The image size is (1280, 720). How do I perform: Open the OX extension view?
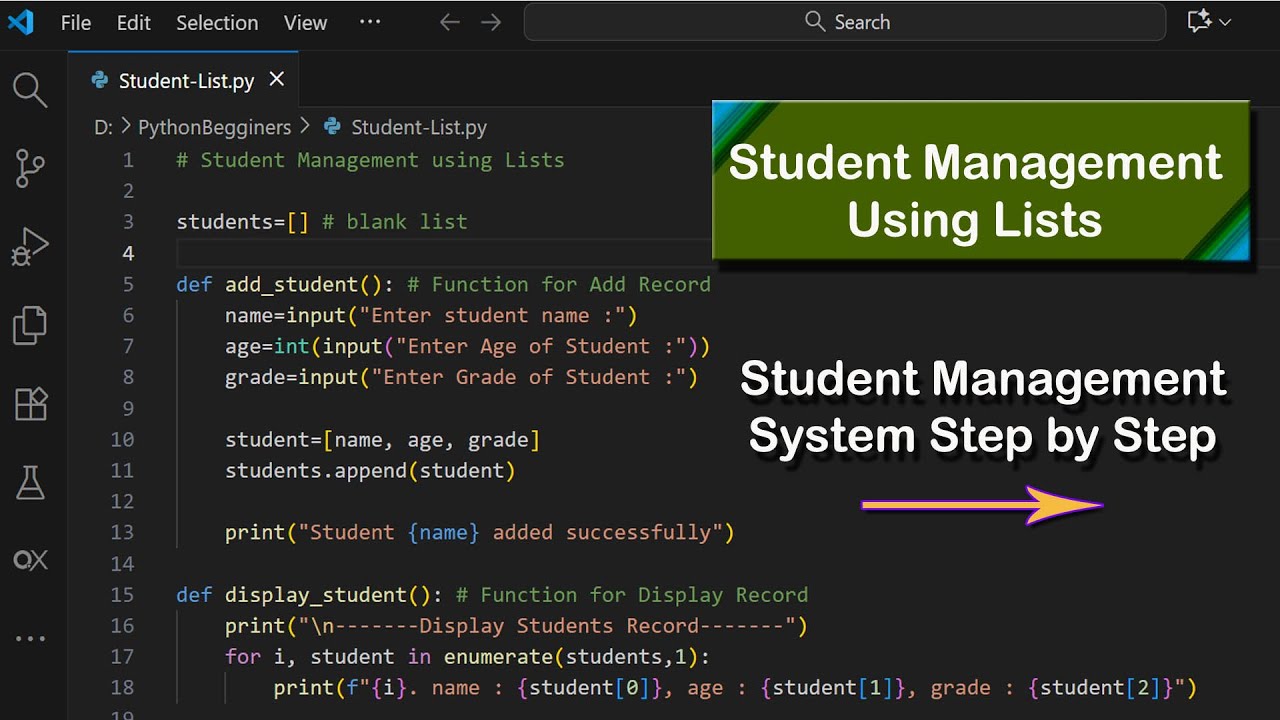coord(30,560)
